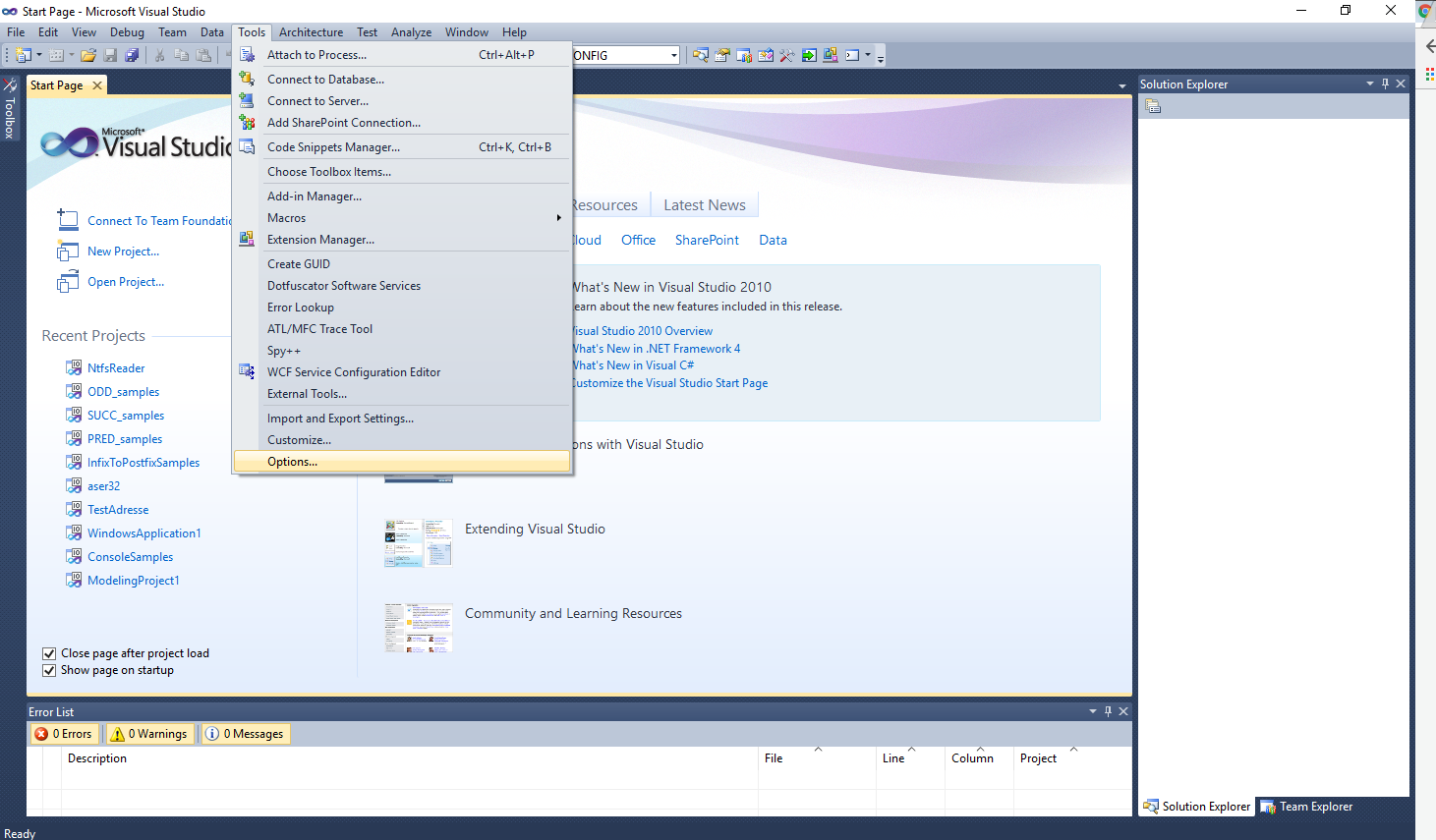The height and width of the screenshot is (840, 1436).
Task: Click the Connect To Team Foundation icon
Action: (68, 220)
